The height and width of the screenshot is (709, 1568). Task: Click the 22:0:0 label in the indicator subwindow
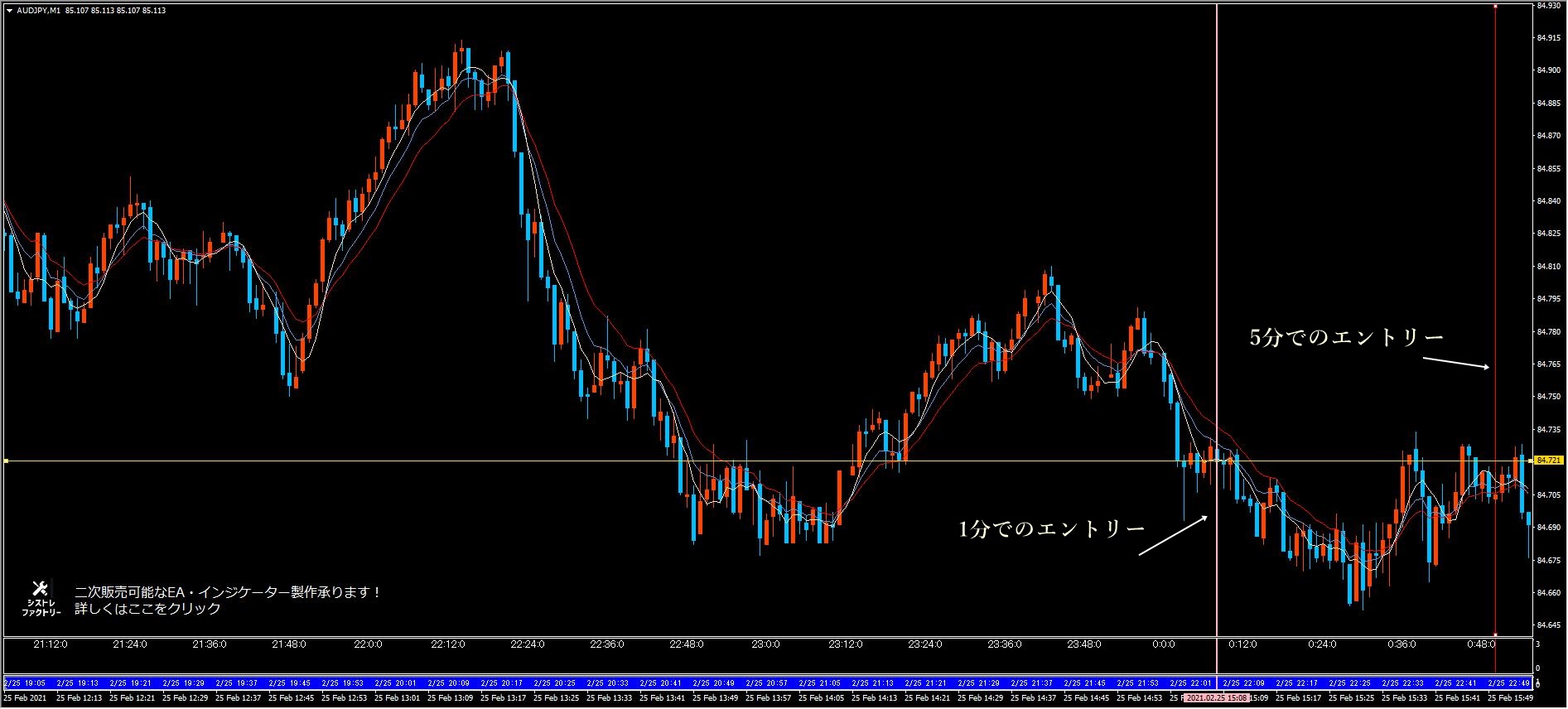[x=368, y=644]
